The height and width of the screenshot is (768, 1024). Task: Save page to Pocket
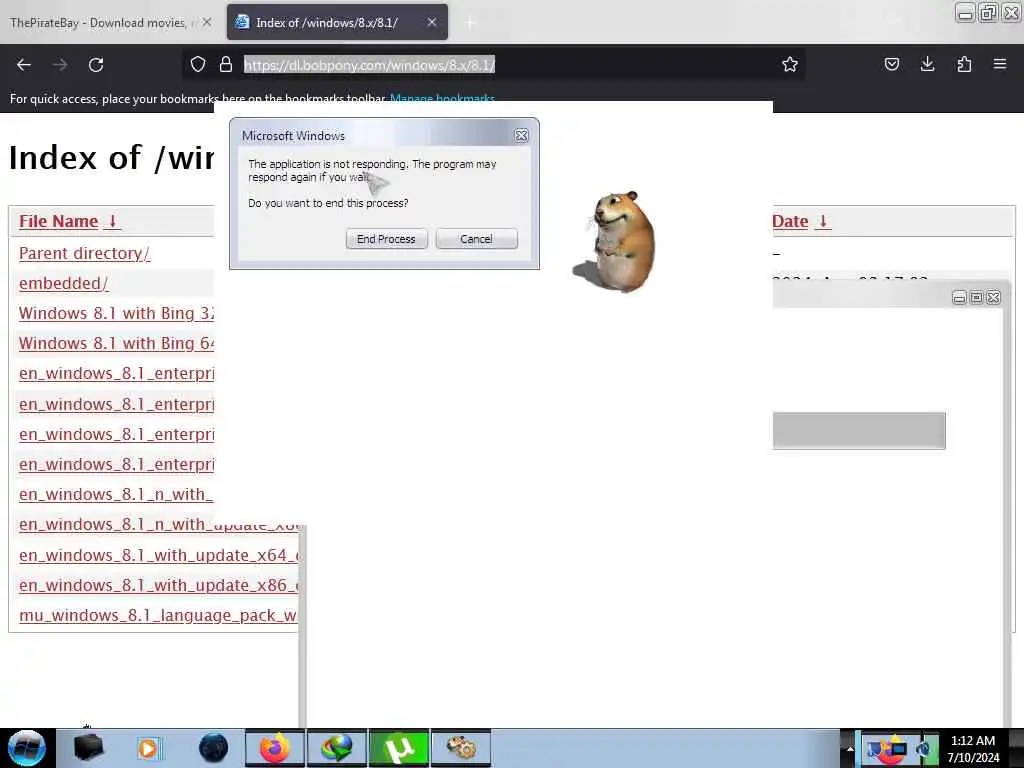click(891, 64)
